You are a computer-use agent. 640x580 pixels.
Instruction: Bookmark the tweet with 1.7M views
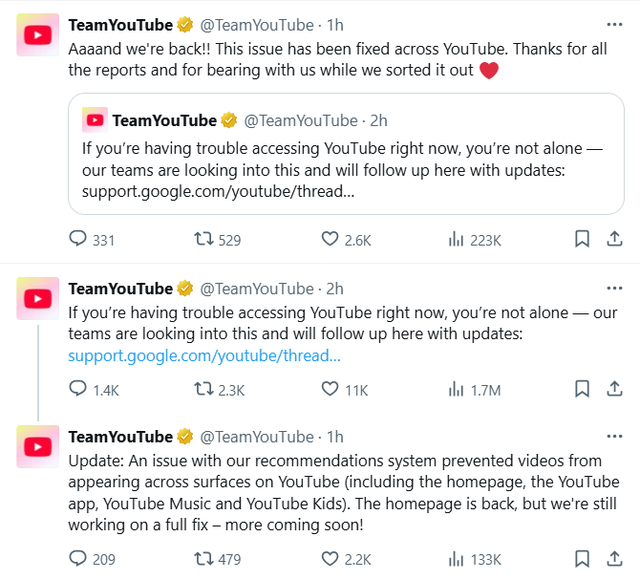[x=582, y=390]
